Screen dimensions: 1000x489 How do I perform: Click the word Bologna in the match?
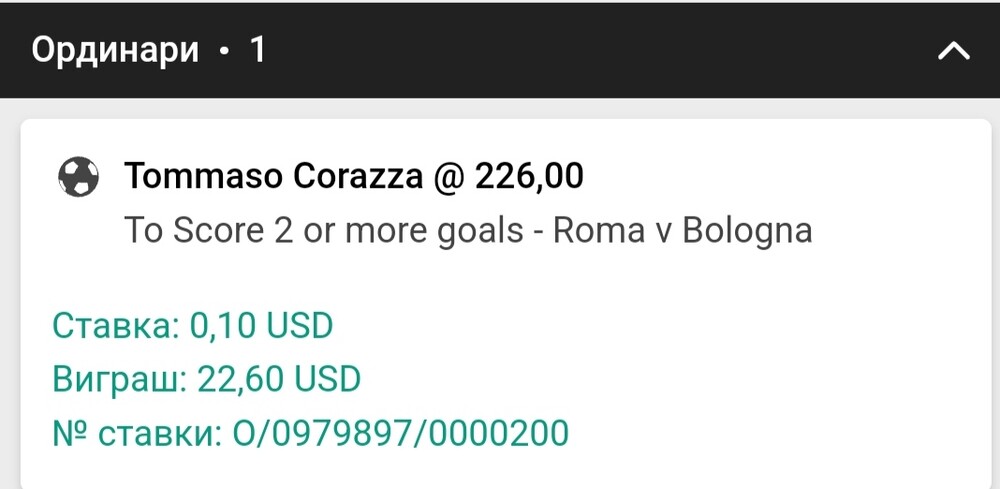[x=747, y=231]
